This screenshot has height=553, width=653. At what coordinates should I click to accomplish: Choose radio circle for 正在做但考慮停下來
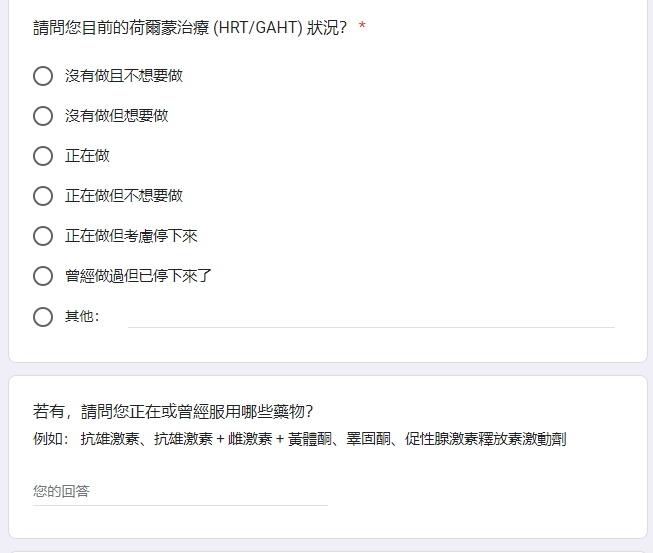click(43, 236)
